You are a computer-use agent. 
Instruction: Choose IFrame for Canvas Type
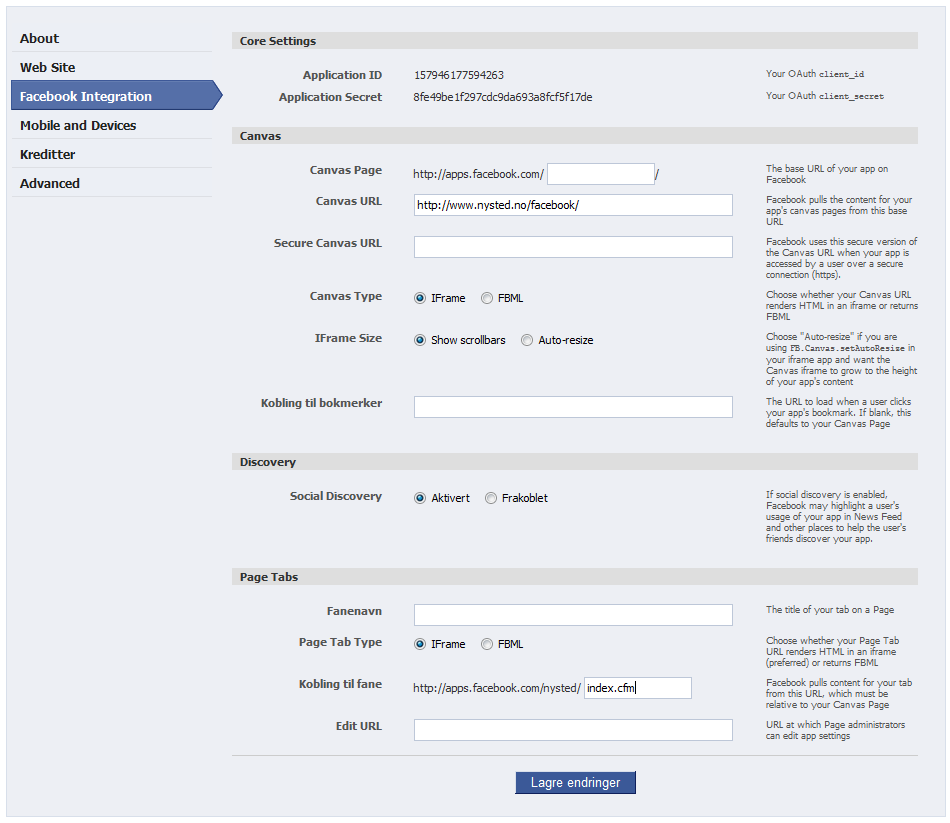click(420, 298)
